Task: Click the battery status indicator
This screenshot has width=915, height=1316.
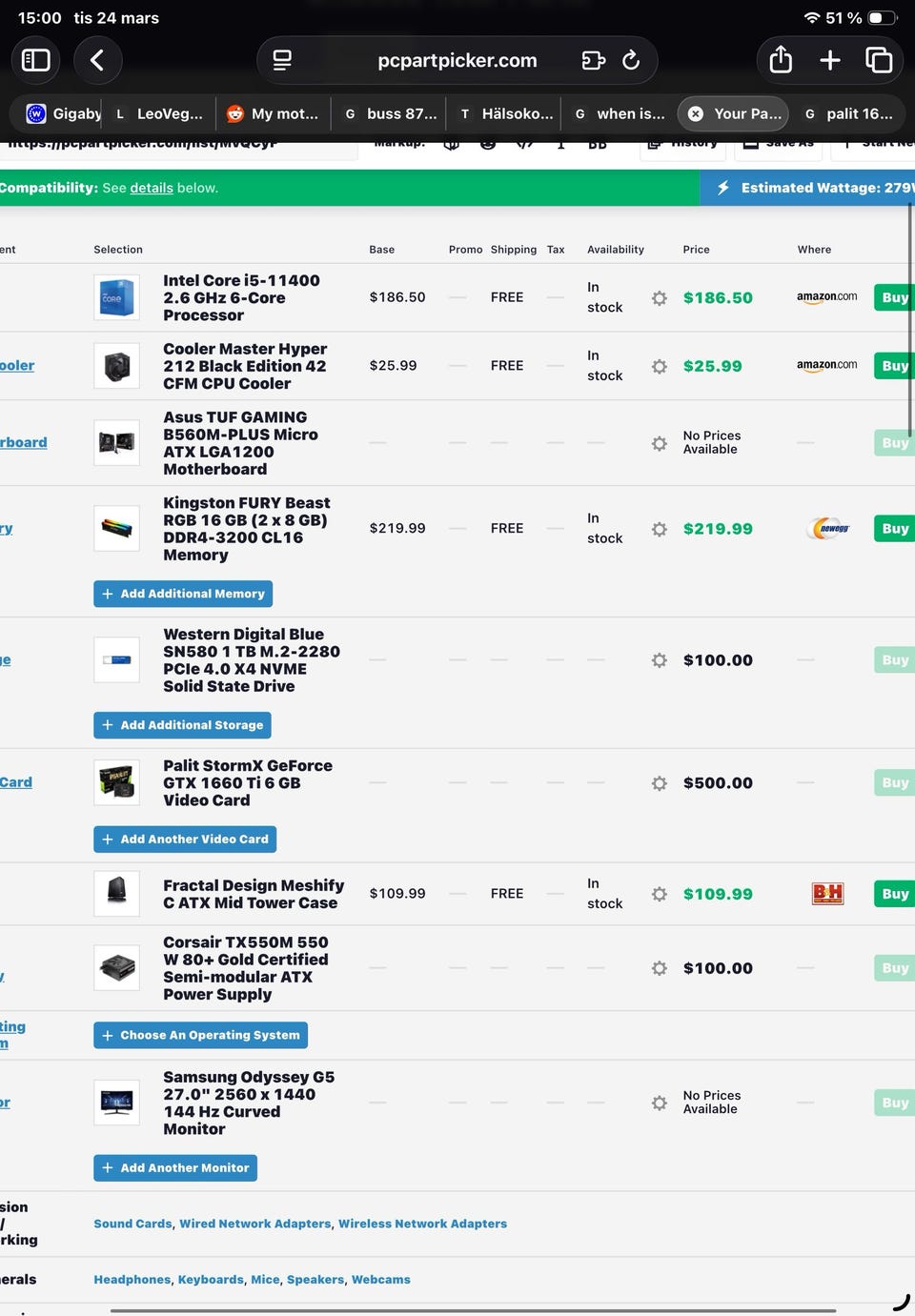Action: coord(882,18)
